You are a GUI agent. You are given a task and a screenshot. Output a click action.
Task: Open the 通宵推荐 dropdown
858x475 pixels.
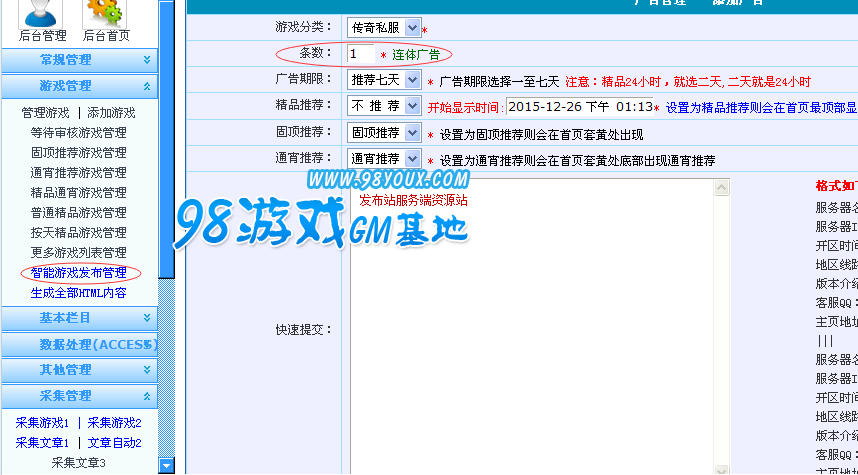click(x=384, y=159)
